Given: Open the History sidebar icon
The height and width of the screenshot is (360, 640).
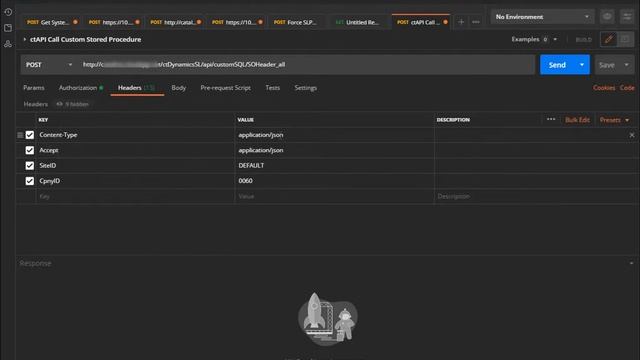Looking at the screenshot, I should [8, 12].
